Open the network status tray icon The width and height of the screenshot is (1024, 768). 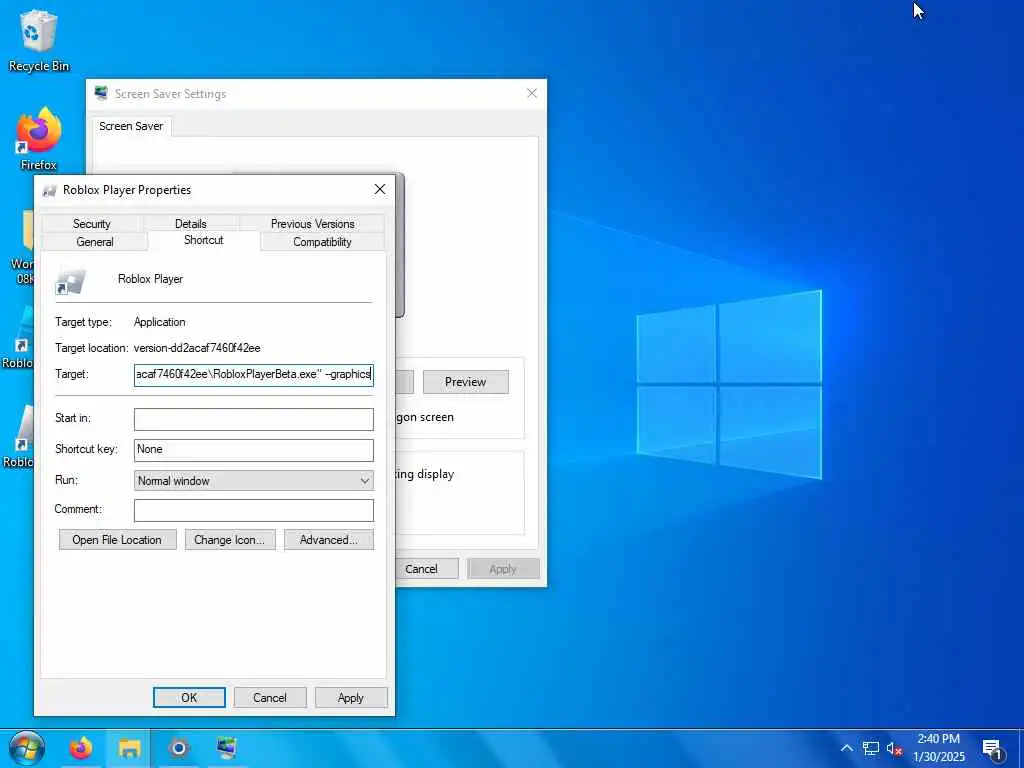(x=871, y=748)
